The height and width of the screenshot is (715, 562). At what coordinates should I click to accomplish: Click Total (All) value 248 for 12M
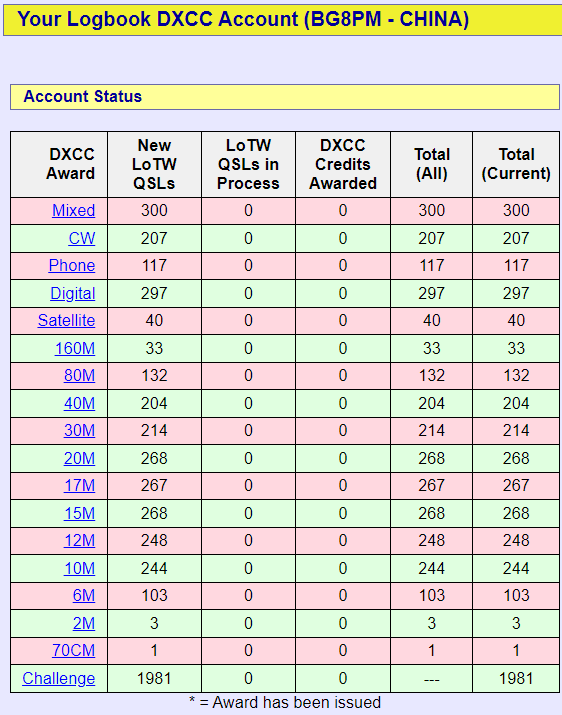click(432, 541)
